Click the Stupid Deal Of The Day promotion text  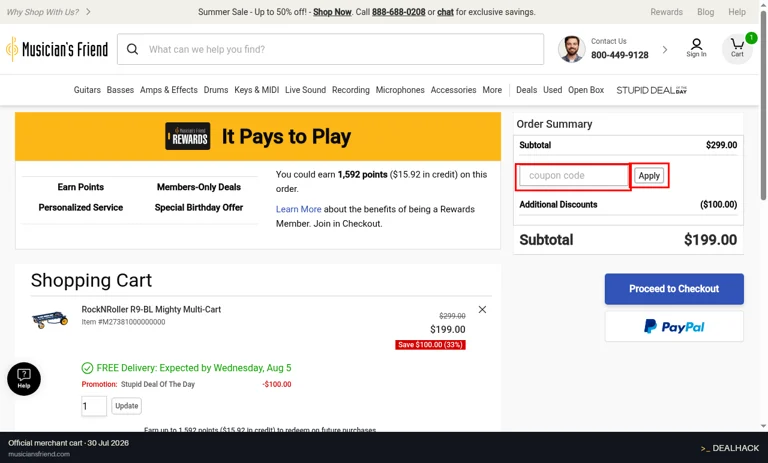tap(158, 385)
